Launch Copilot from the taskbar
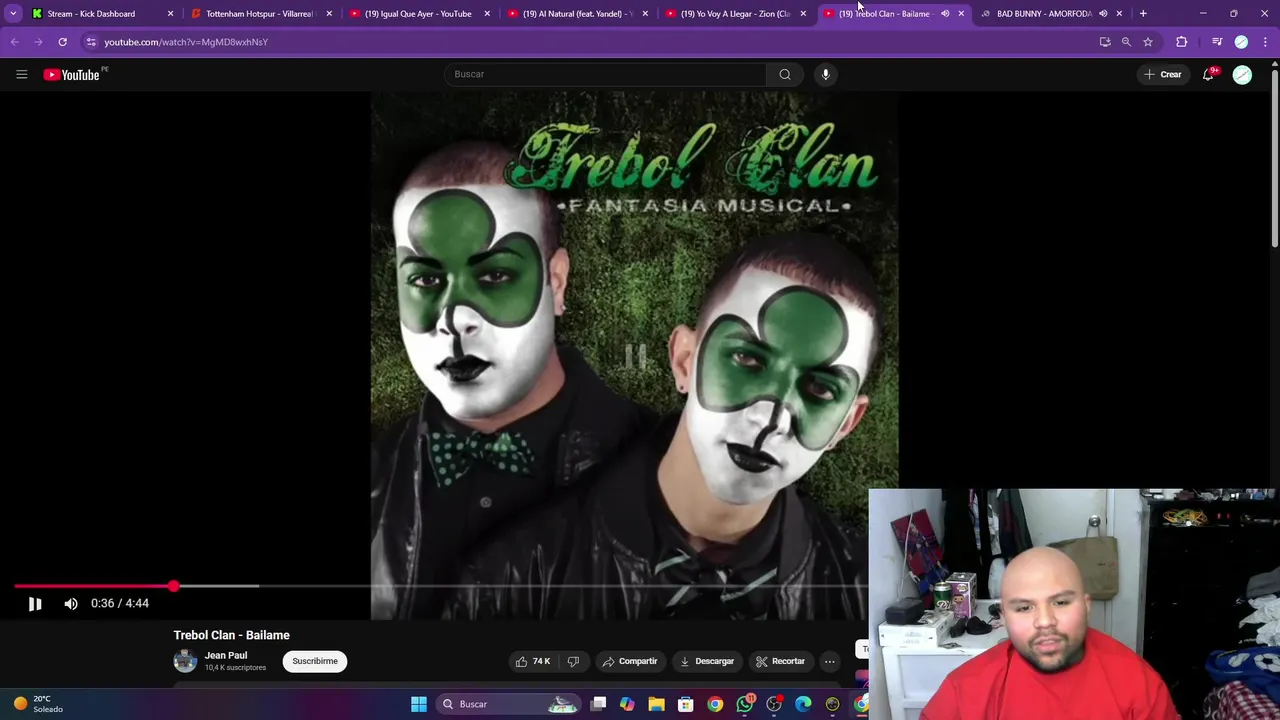 [627, 704]
